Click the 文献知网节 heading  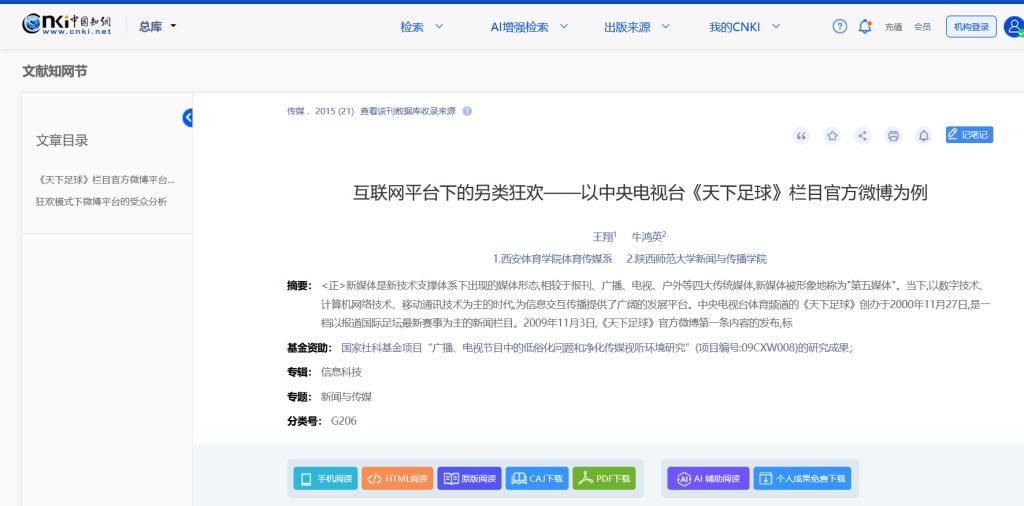[x=55, y=71]
